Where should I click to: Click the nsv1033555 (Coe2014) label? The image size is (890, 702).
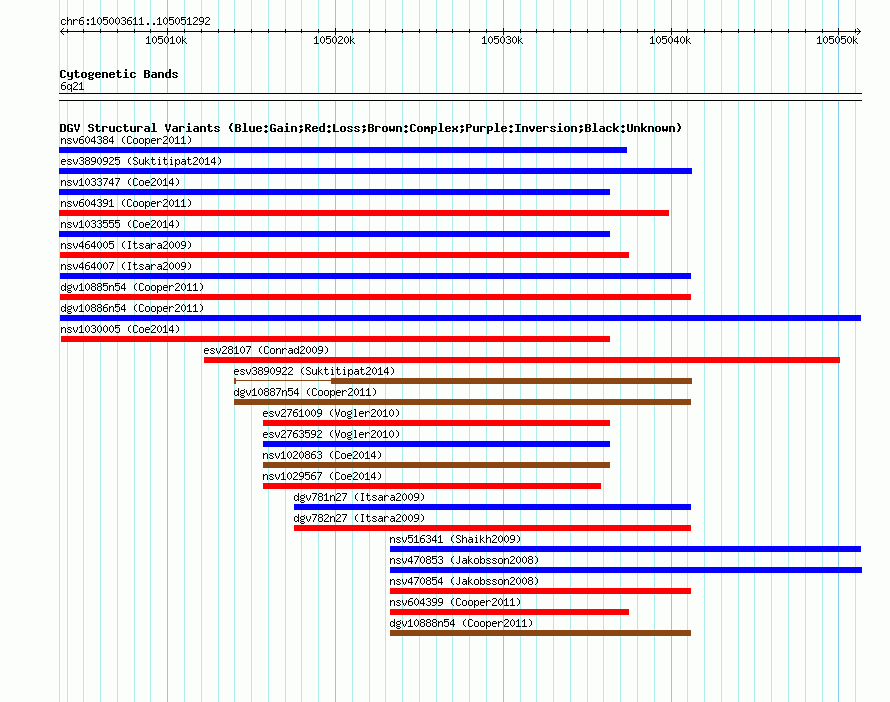(x=120, y=224)
